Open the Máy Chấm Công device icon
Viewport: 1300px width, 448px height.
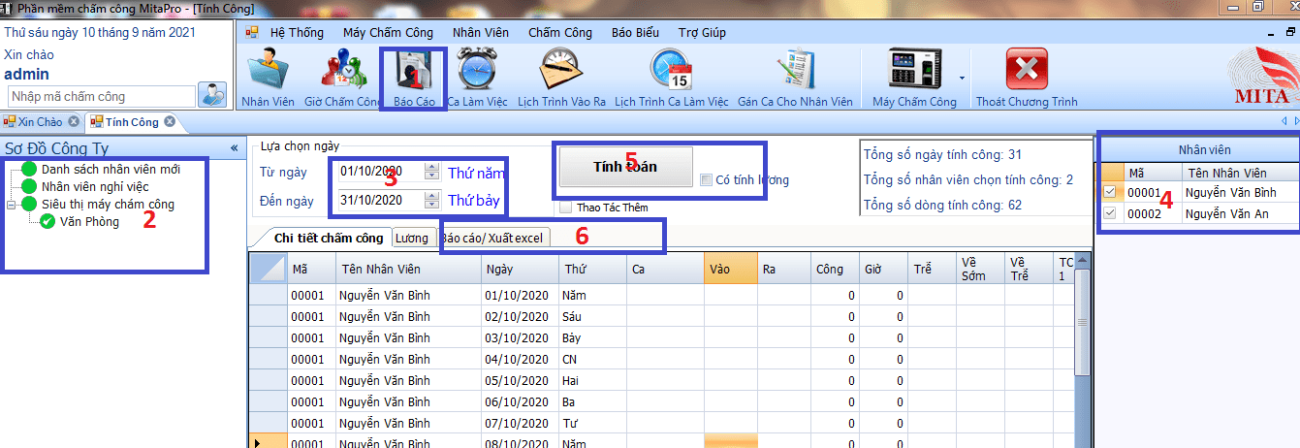915,70
